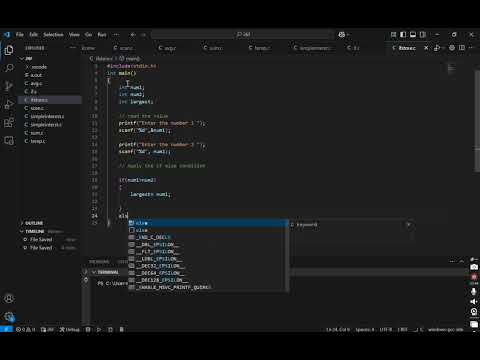This screenshot has width=480, height=360.
Task: Open the Run menu
Action: pyautogui.click(x=102, y=34)
